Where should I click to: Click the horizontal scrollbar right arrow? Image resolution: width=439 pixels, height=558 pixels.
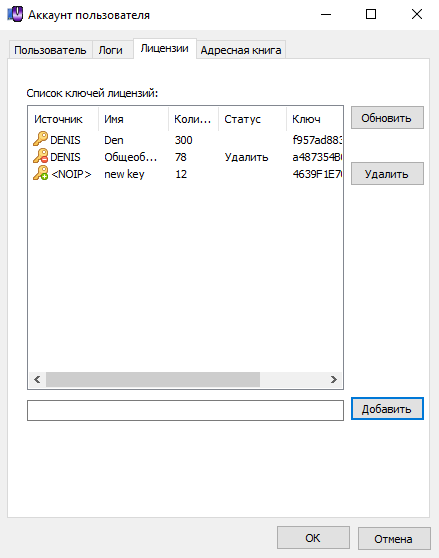(333, 380)
